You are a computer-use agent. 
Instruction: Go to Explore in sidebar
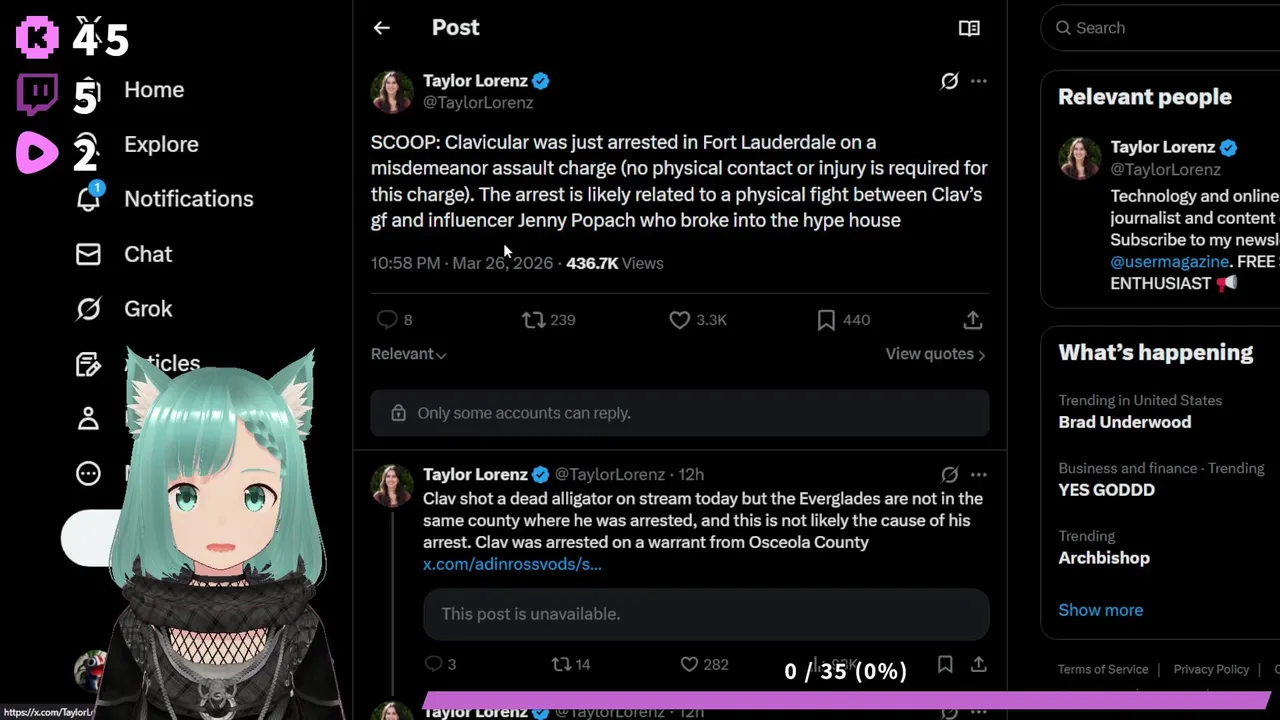coord(161,144)
